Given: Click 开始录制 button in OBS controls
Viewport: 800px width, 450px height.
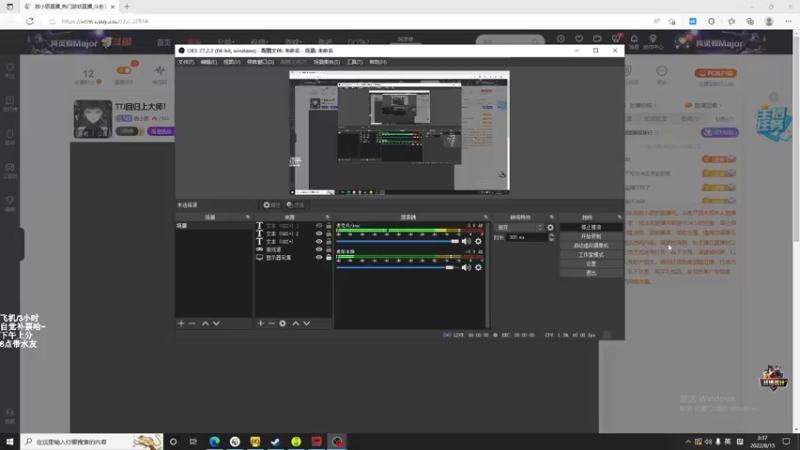Looking at the screenshot, I should click(591, 237).
